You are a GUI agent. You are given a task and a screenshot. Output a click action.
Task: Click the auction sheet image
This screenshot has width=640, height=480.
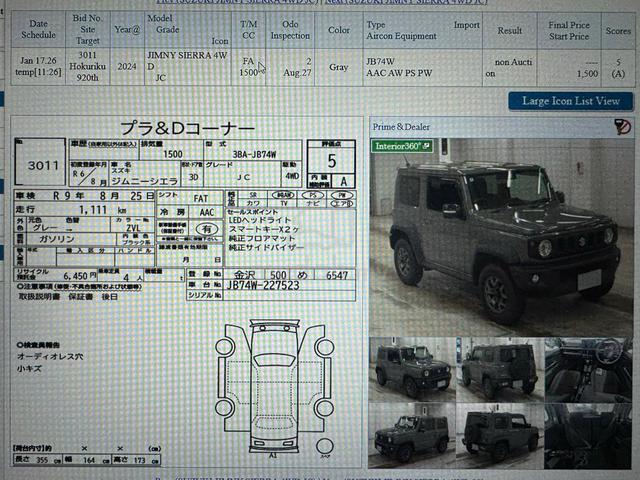point(186,291)
